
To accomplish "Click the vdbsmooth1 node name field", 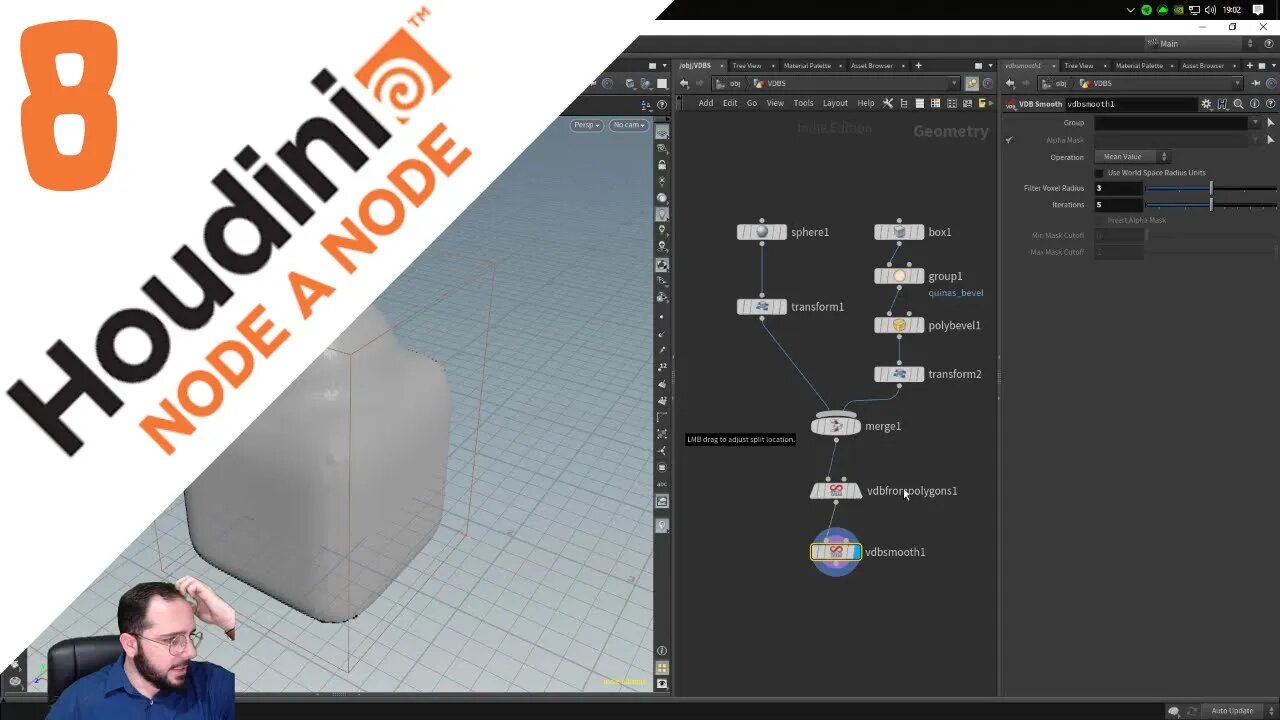I will click(1130, 104).
